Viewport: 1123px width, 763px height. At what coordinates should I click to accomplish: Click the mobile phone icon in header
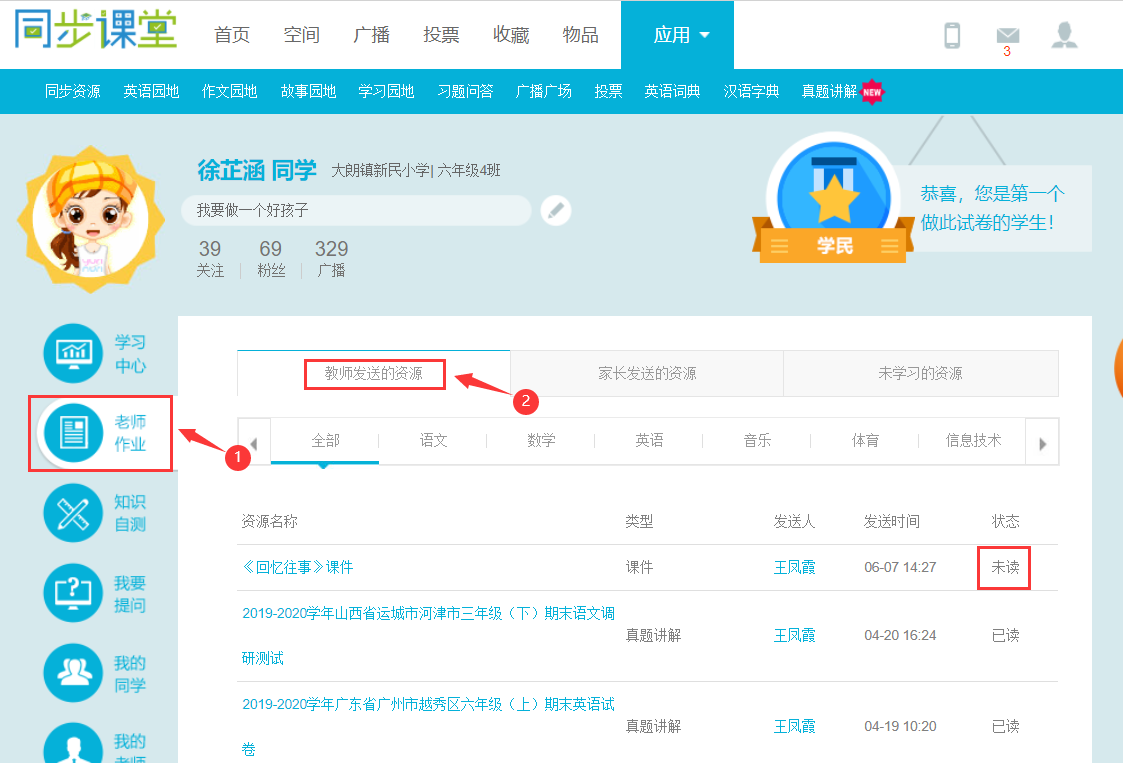(952, 36)
